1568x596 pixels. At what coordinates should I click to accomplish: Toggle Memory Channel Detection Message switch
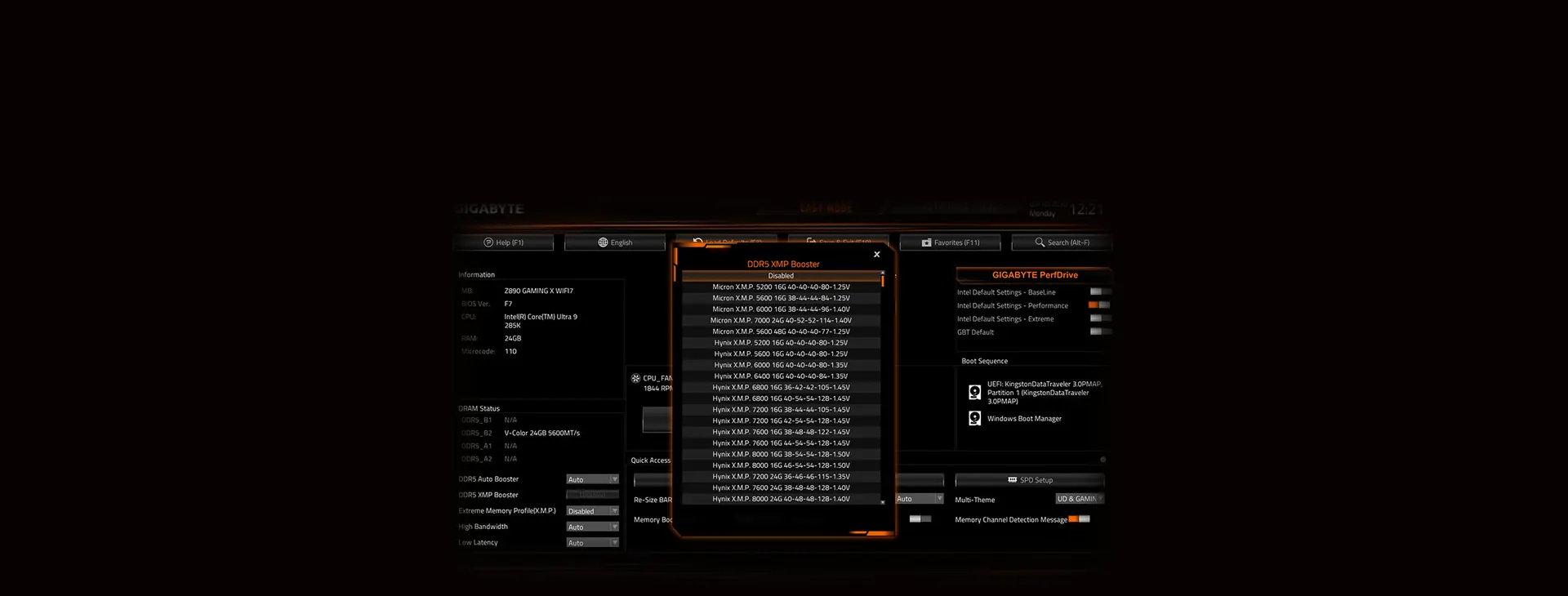pos(1080,519)
